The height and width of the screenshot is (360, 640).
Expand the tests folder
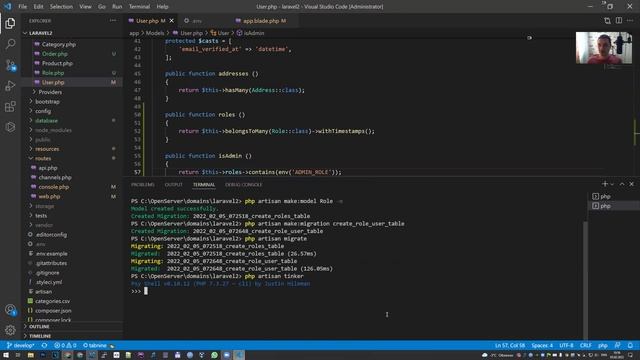pos(41,216)
